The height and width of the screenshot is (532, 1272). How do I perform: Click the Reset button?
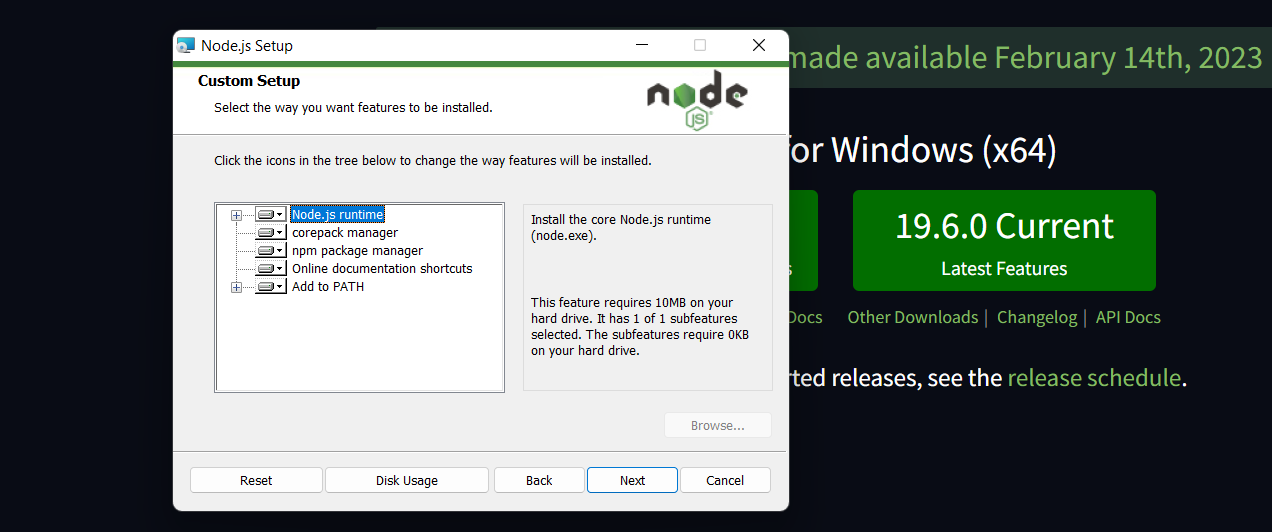tap(256, 480)
